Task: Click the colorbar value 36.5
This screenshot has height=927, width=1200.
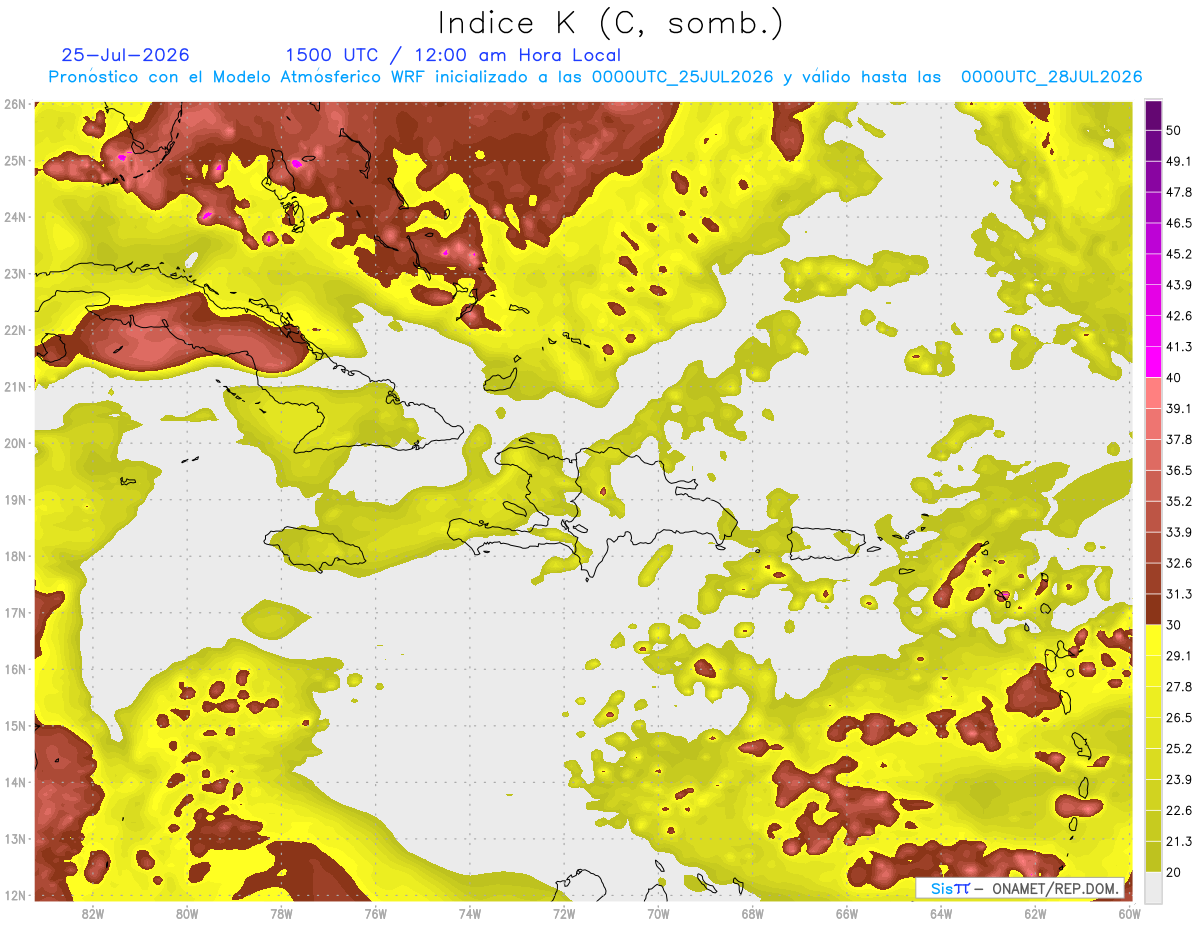Action: click(1179, 470)
